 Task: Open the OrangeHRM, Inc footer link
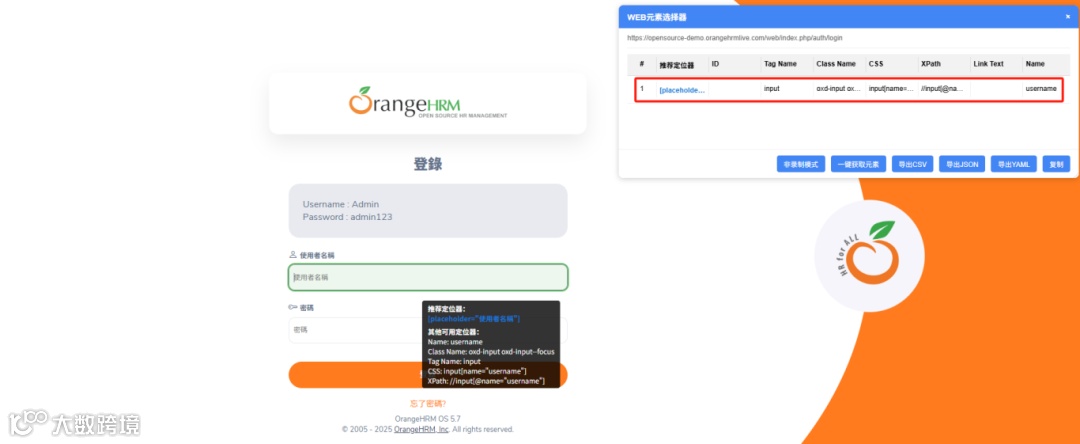click(x=422, y=429)
